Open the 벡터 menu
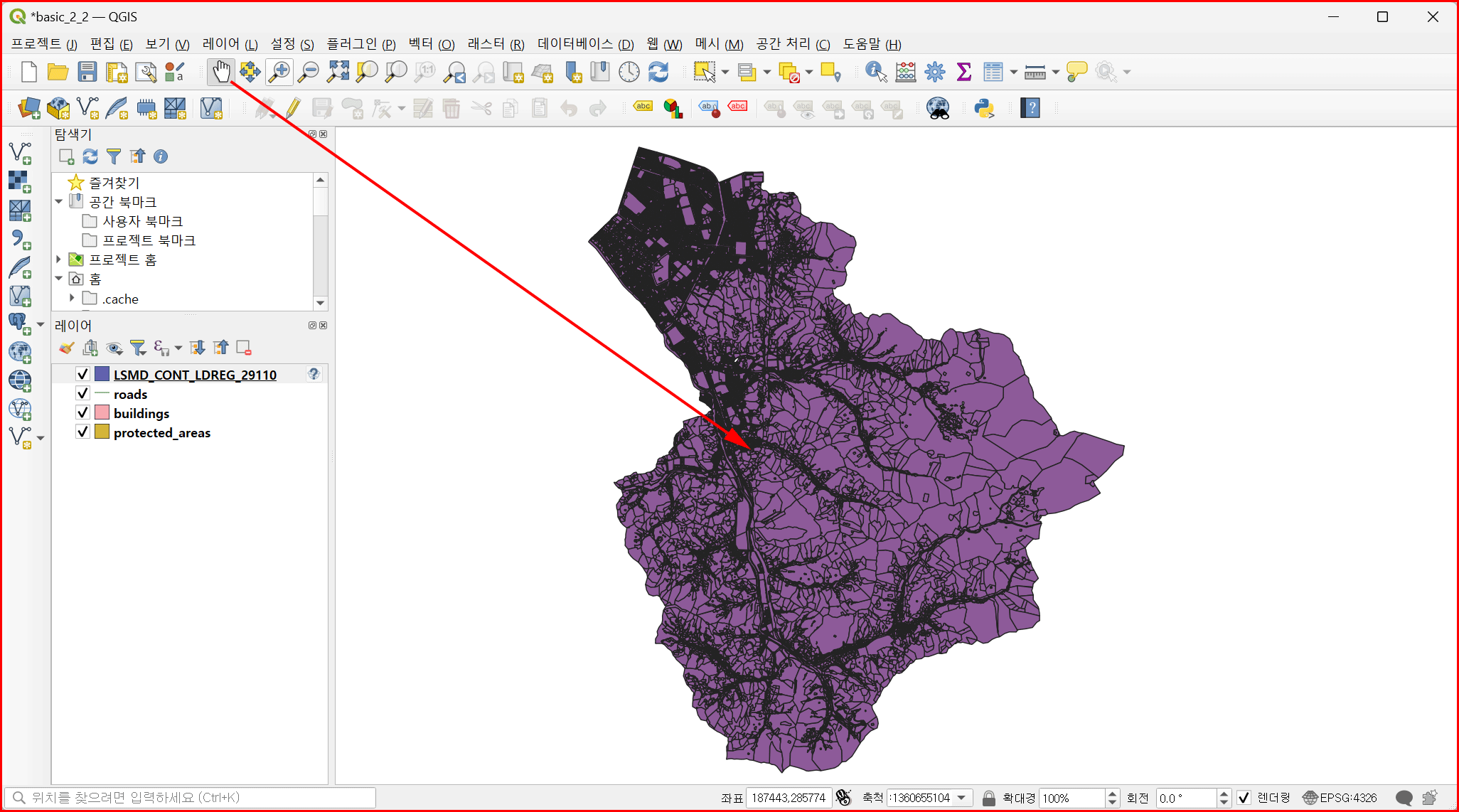1459x812 pixels. pos(431,44)
